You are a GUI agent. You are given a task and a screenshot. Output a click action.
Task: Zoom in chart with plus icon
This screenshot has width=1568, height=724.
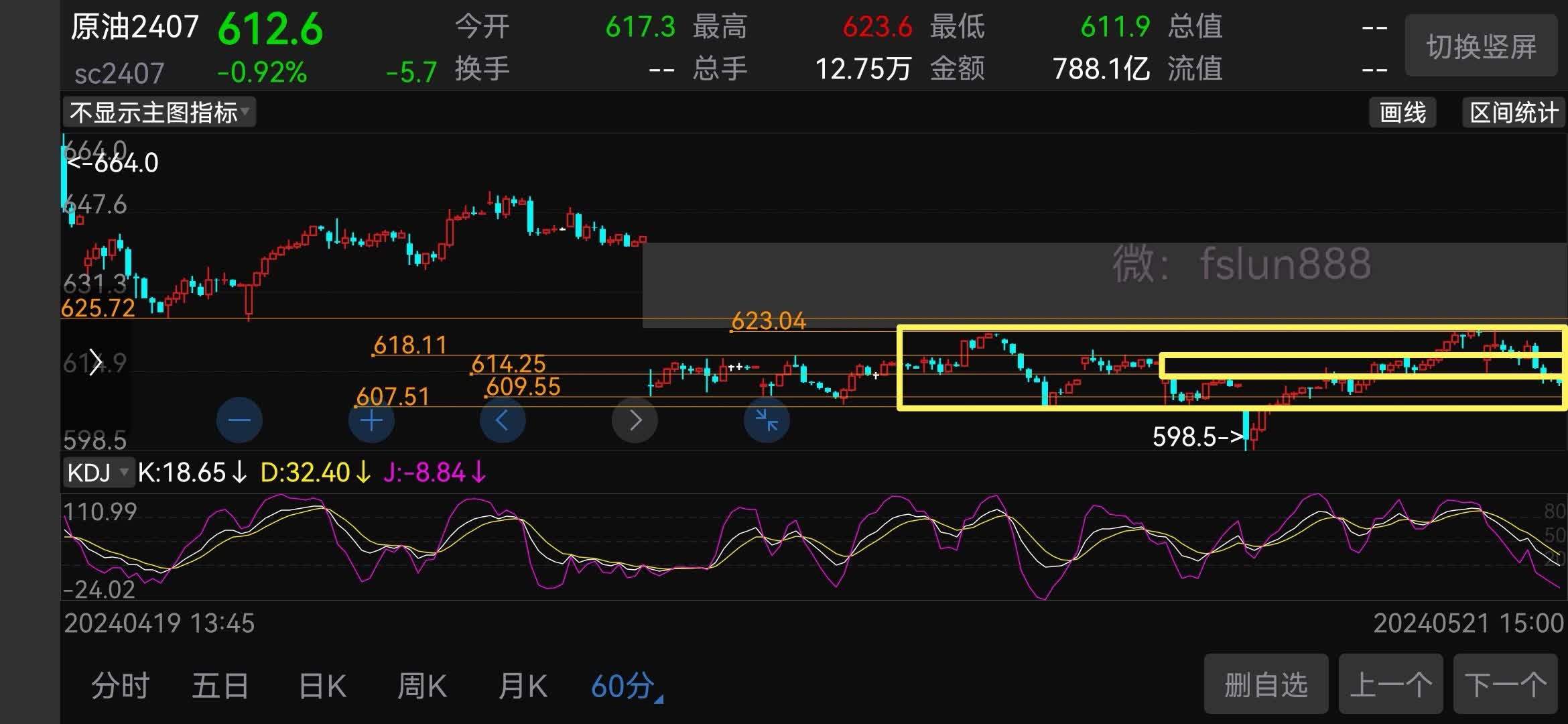click(371, 420)
